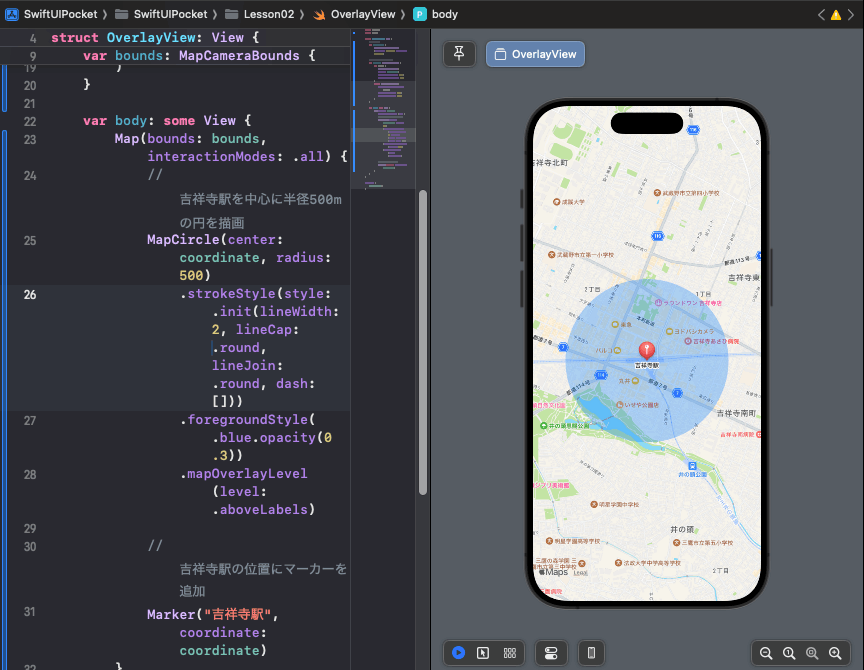Click the '.strokeStyle(style:' code
This screenshot has width=864, height=670.
click(255, 294)
